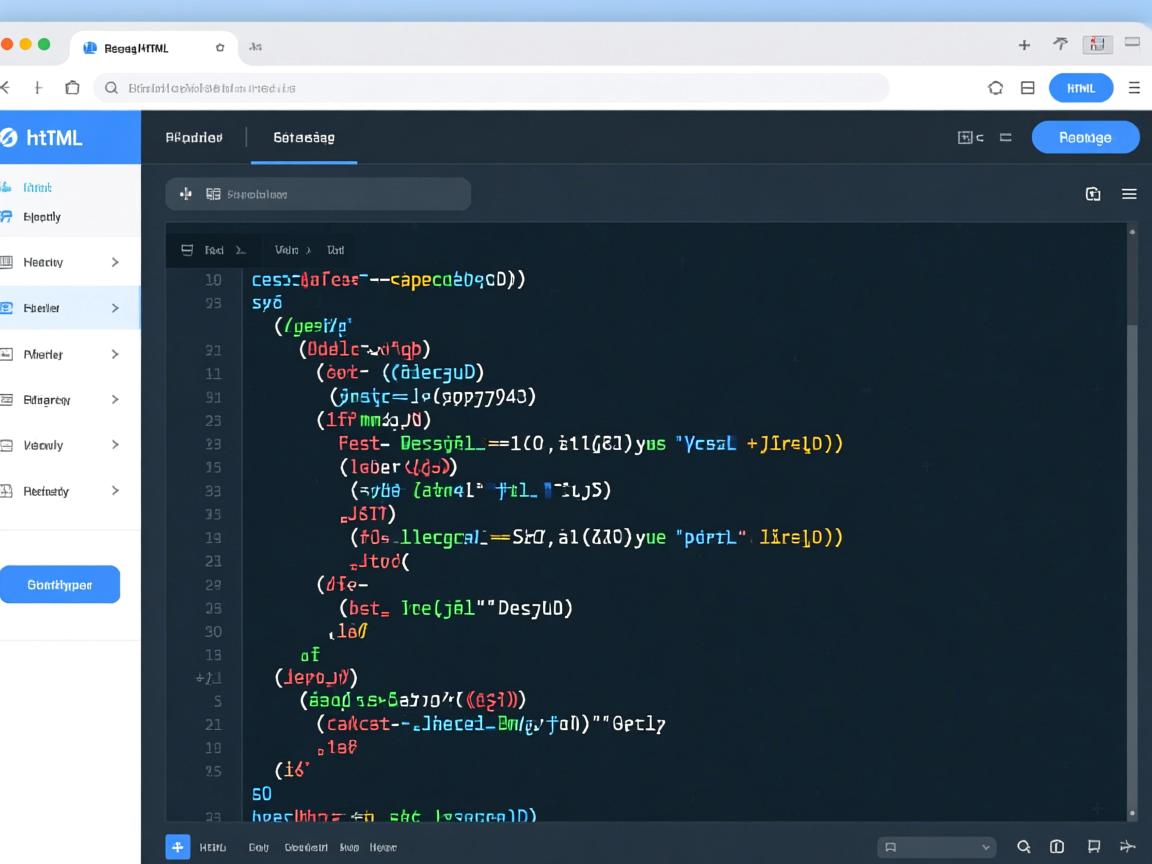
Task: Click the browser address bar field
Action: (490, 88)
